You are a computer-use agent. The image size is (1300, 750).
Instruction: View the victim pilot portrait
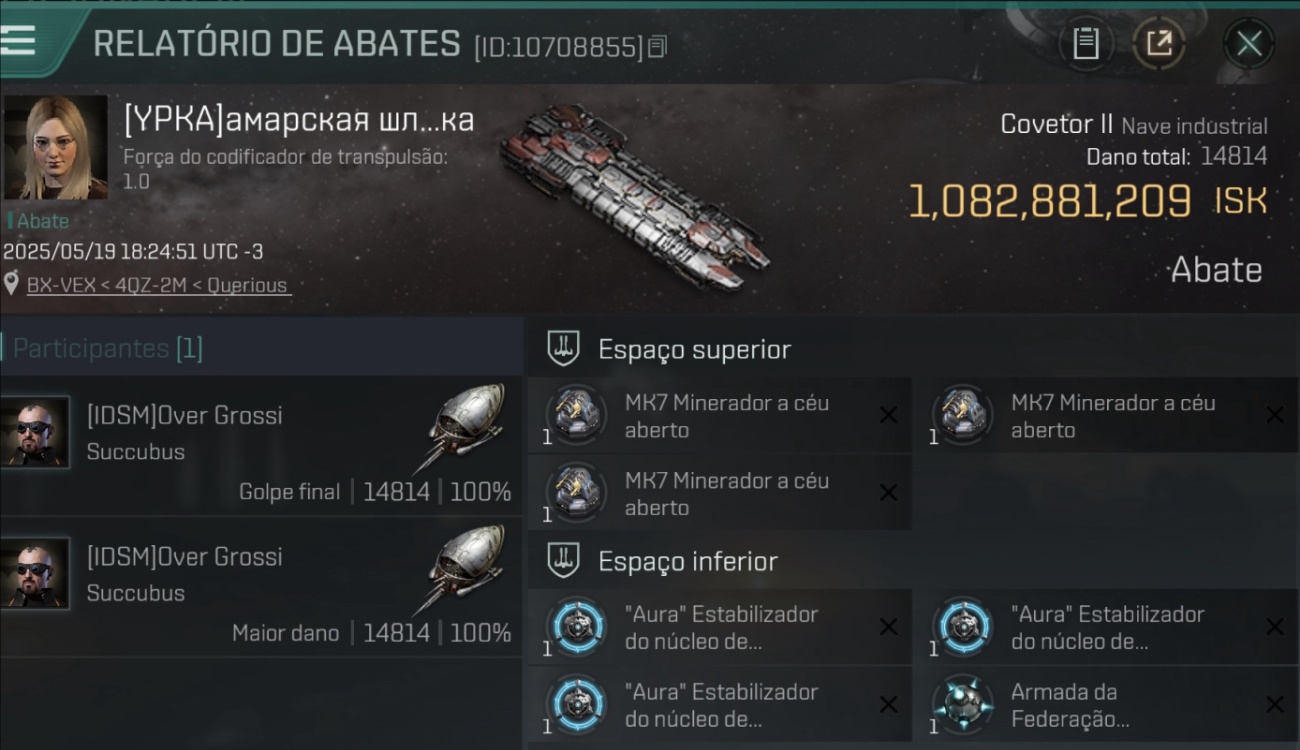55,147
